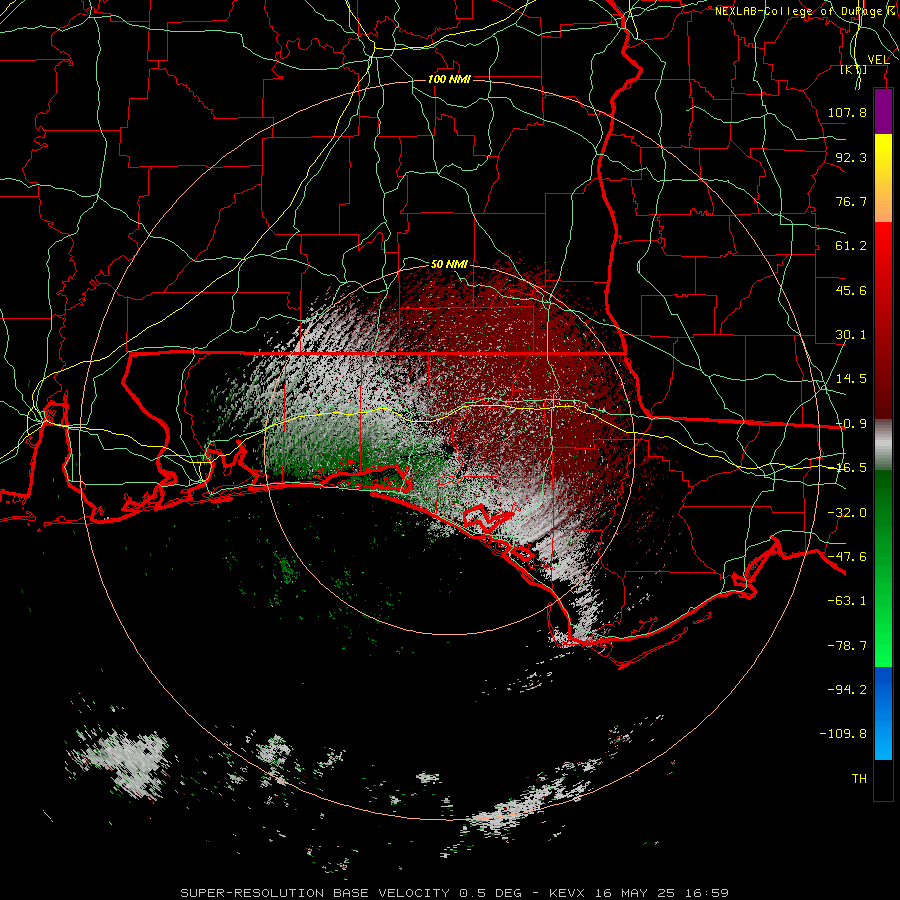Select the 61.2 velocity scale value
Viewport: 900px width, 900px height.
click(x=851, y=246)
